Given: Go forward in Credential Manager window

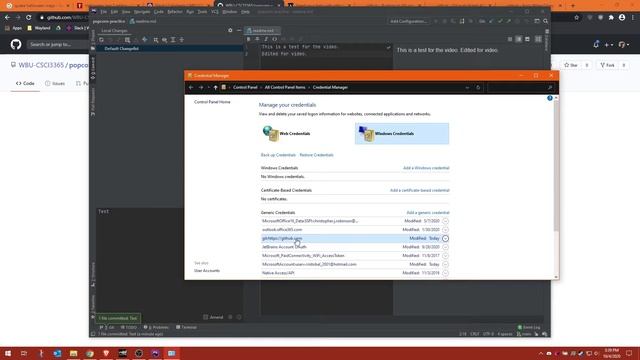Looking at the screenshot, I should [201, 87].
